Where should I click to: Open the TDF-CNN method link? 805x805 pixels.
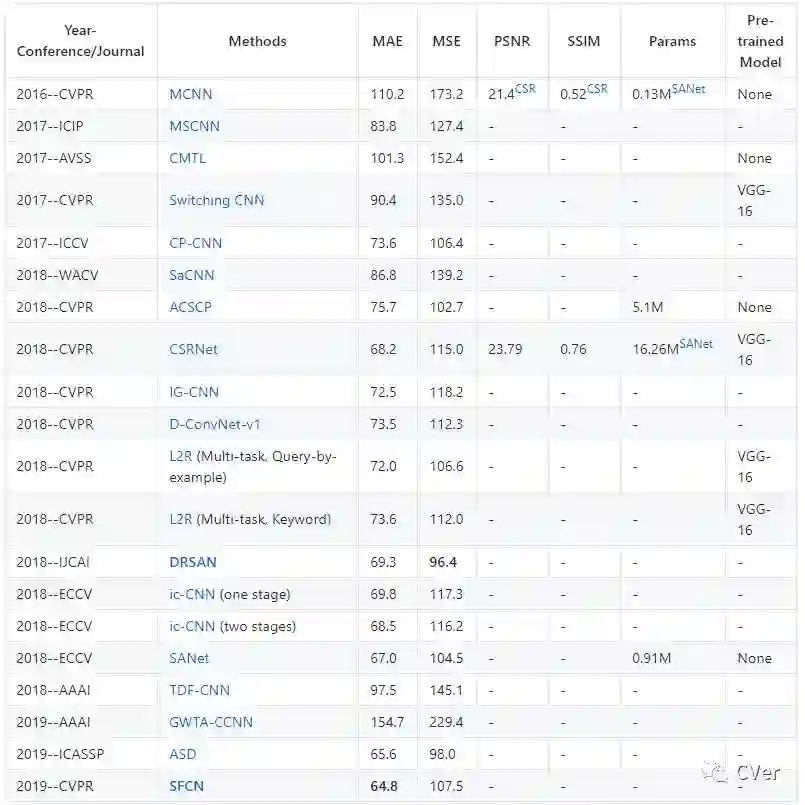(200, 690)
